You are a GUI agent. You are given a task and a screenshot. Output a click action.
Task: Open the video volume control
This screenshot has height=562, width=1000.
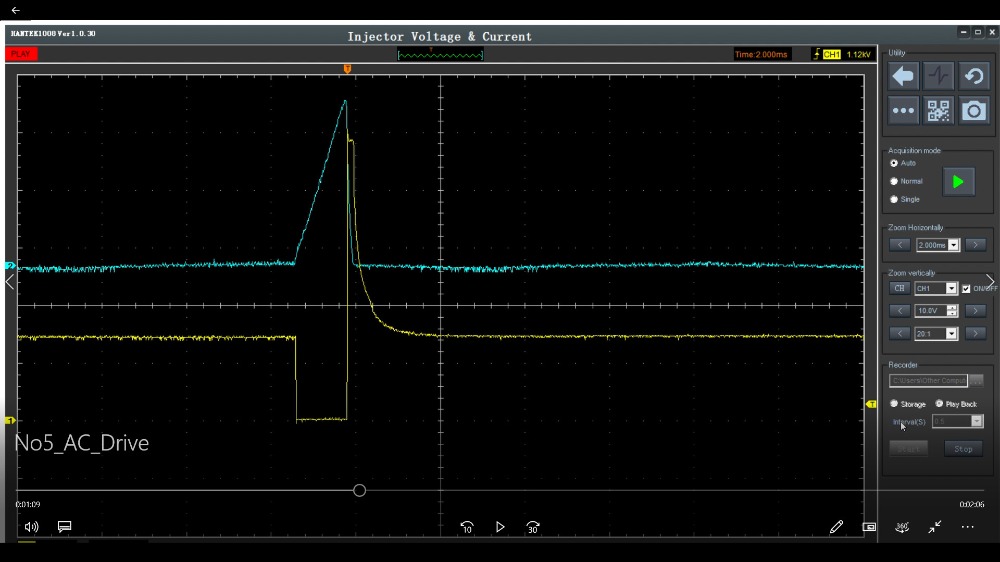31,527
